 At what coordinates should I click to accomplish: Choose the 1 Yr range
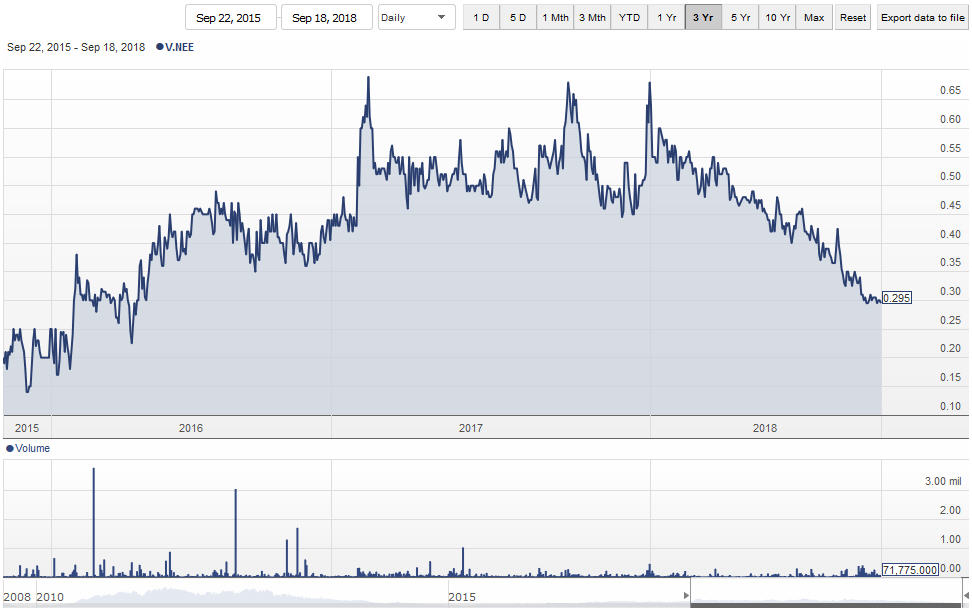tap(666, 17)
